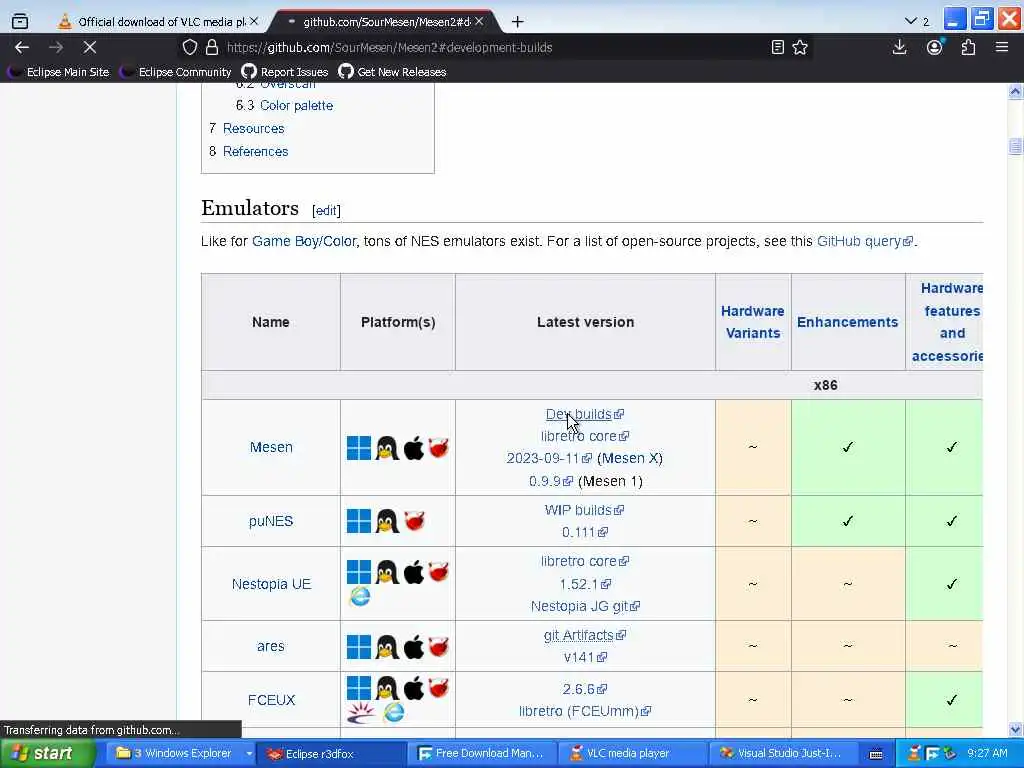
Task: Click Windows platform icon in Mesen row
Action: [359, 448]
